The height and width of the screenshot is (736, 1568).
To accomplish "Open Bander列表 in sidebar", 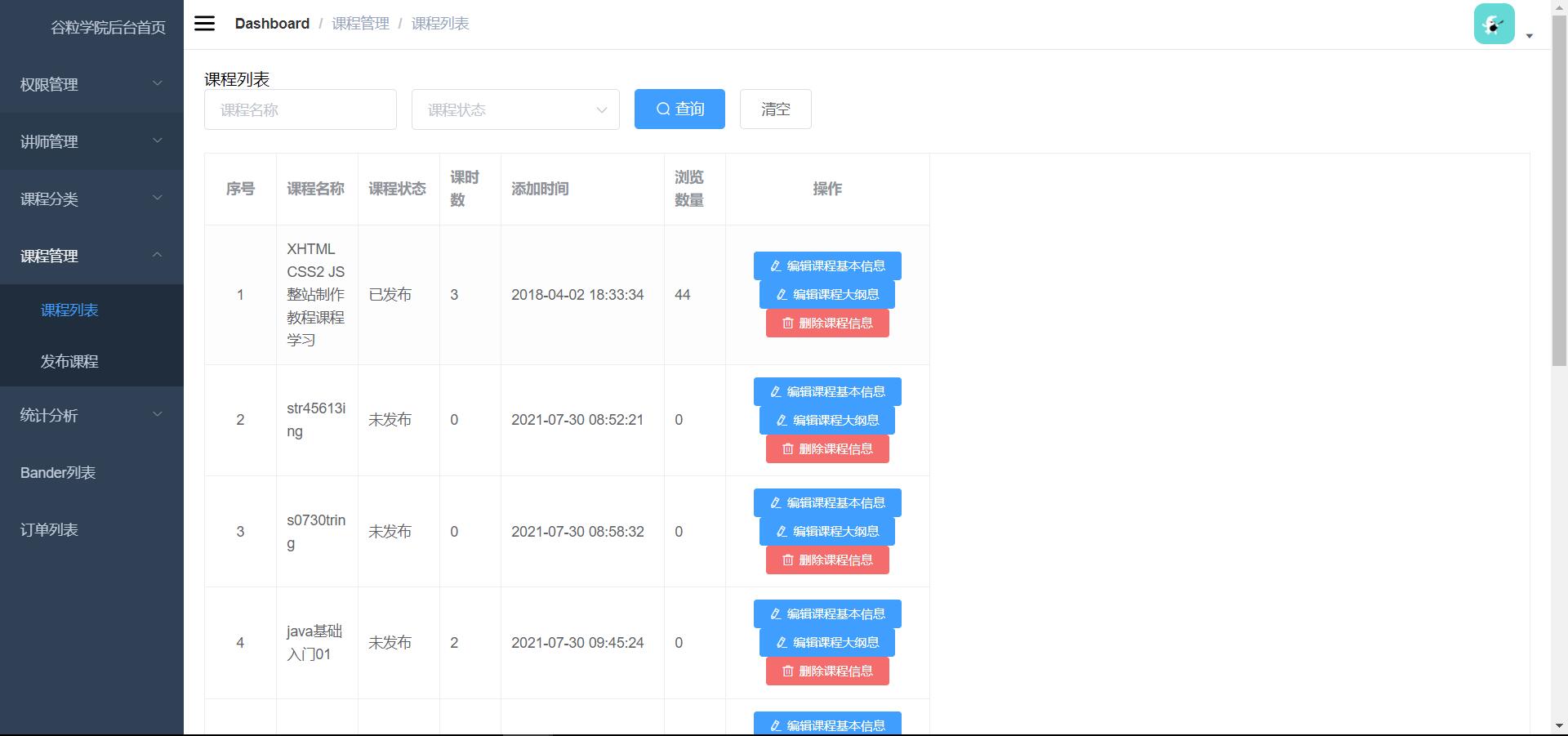I will pyautogui.click(x=91, y=472).
